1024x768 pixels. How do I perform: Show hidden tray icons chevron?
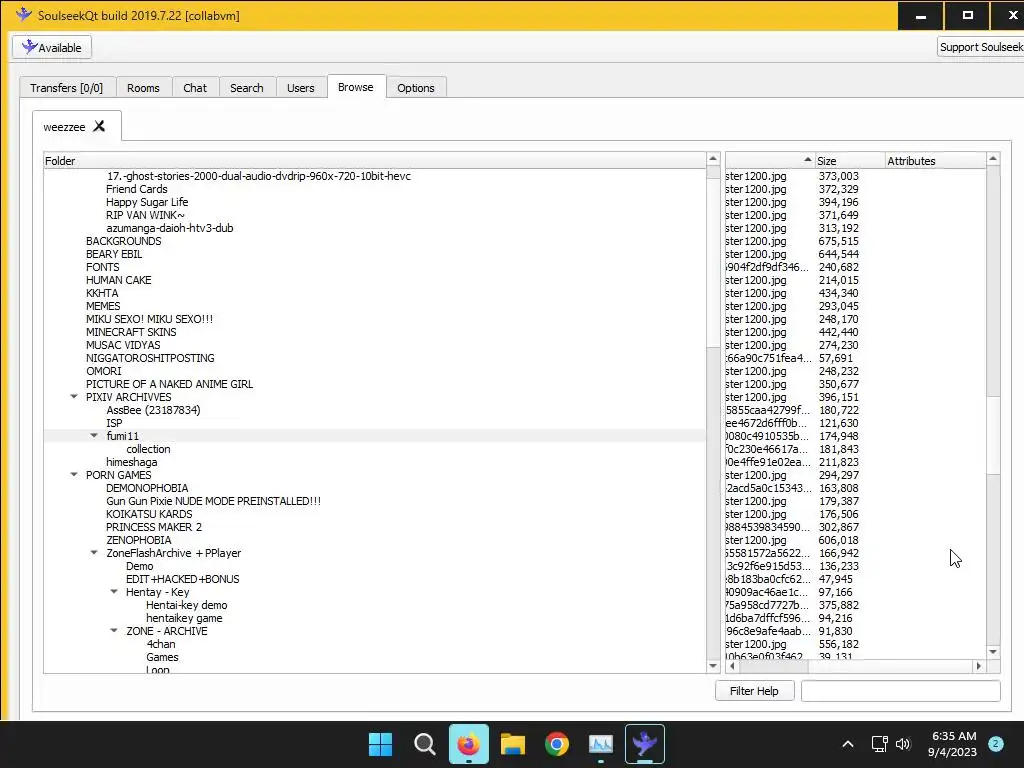point(848,744)
